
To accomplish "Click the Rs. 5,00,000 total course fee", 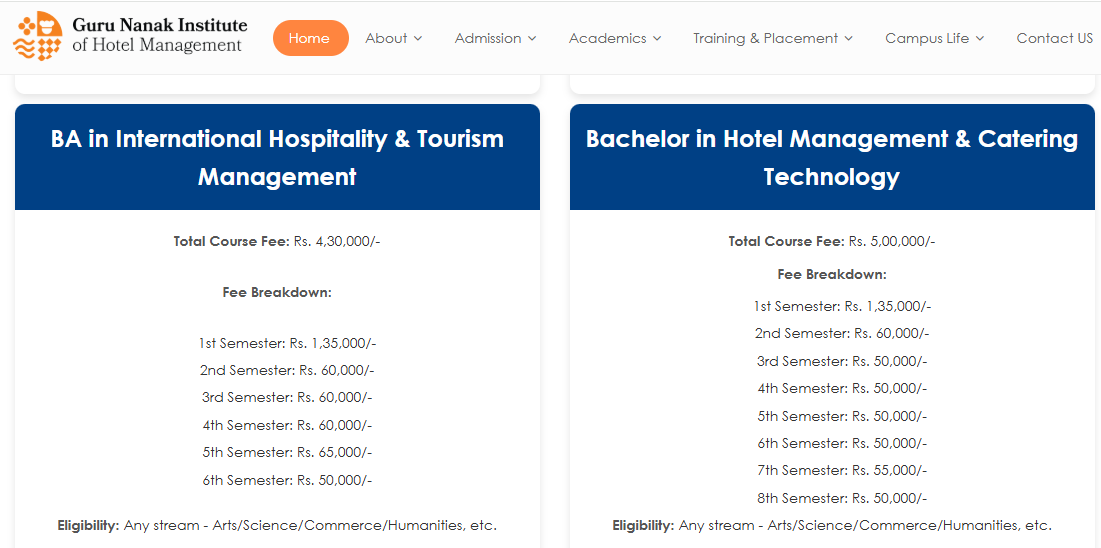I will pos(892,241).
